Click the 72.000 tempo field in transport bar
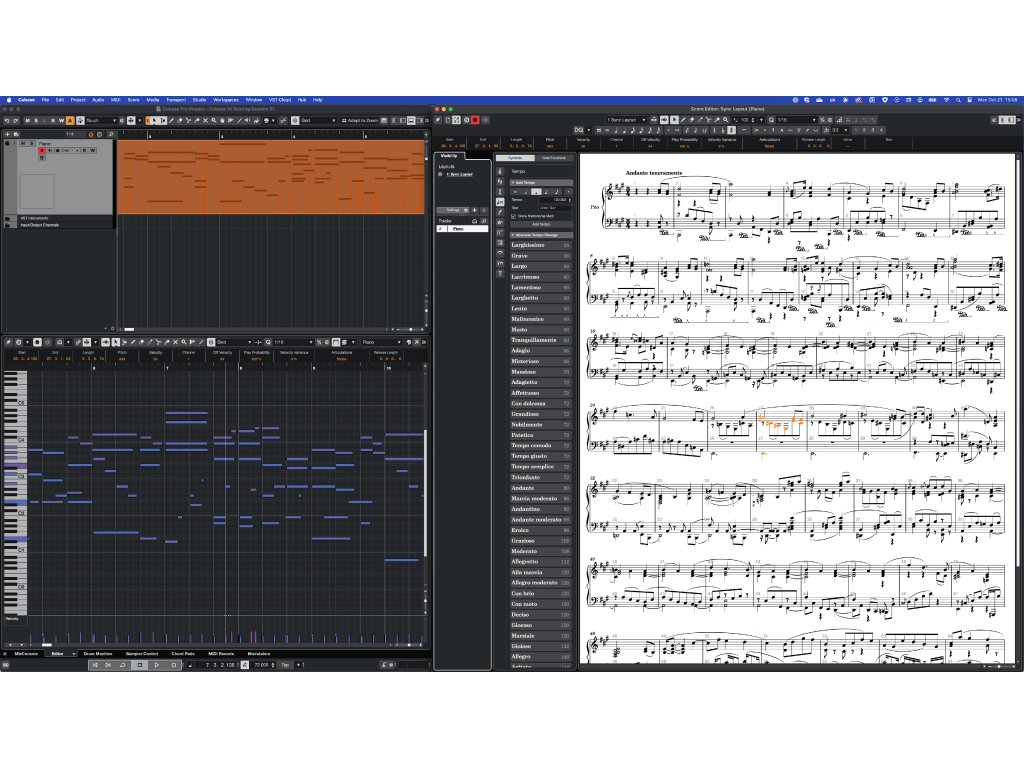 (261, 665)
